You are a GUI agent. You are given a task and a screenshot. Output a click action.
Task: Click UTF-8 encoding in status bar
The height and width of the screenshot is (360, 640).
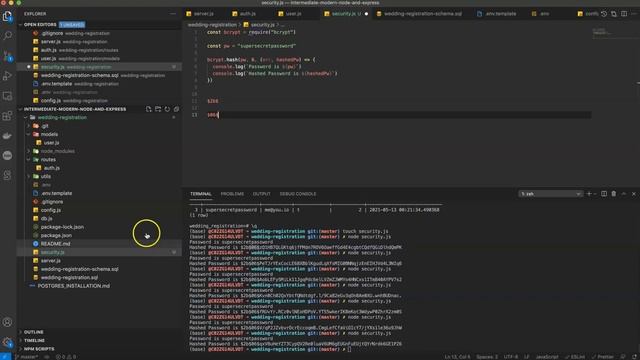(x=511, y=357)
